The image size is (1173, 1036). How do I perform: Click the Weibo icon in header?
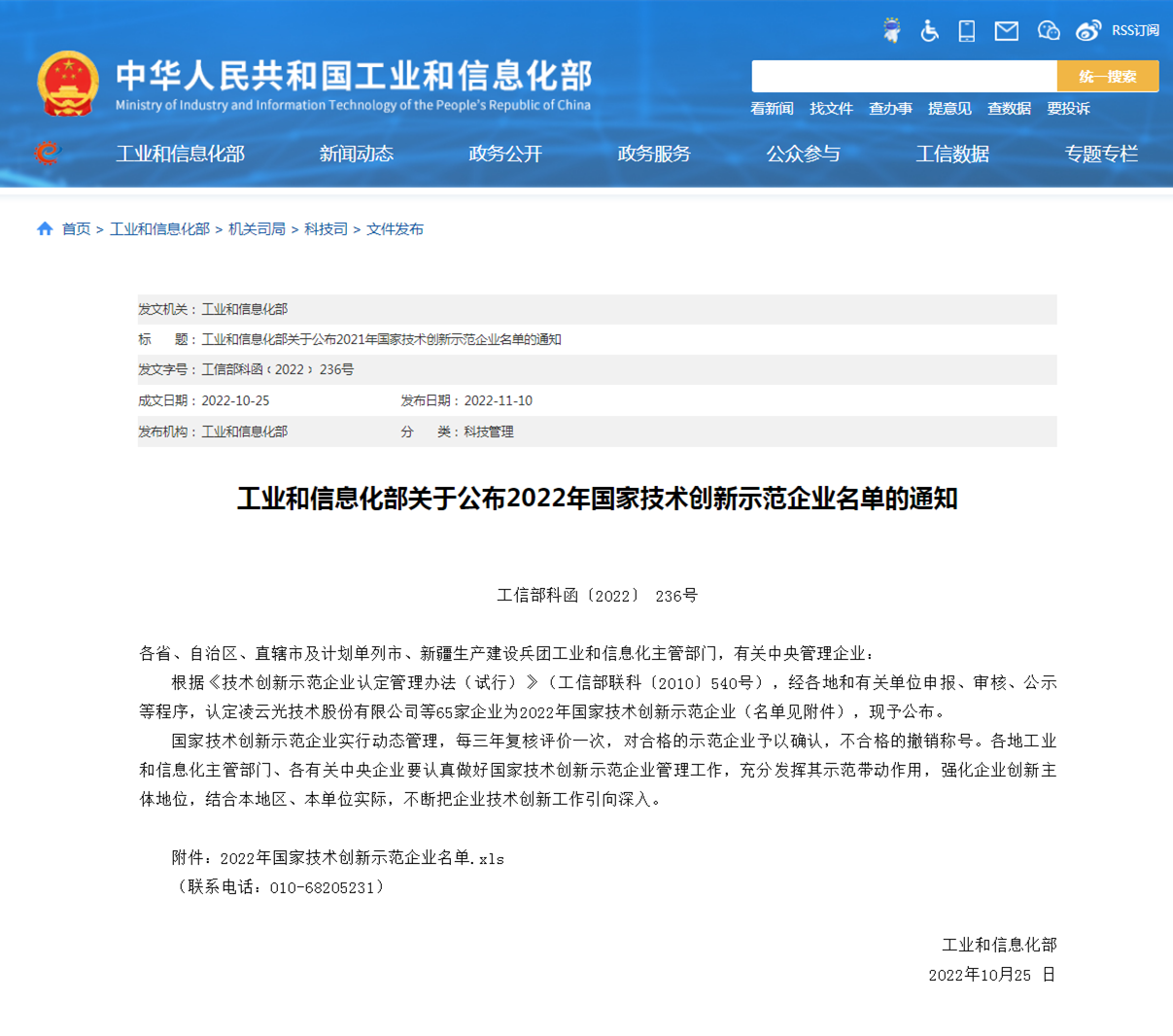(1087, 31)
